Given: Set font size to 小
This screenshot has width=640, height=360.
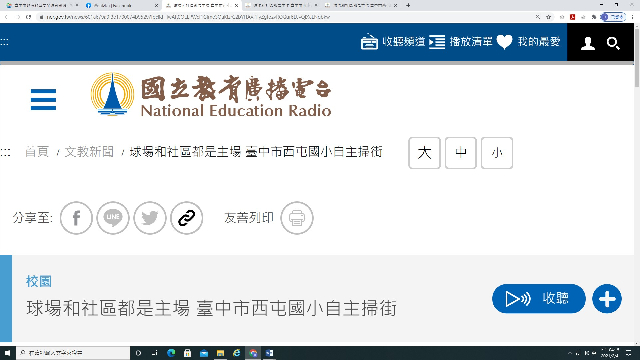Looking at the screenshot, I should [497, 153].
